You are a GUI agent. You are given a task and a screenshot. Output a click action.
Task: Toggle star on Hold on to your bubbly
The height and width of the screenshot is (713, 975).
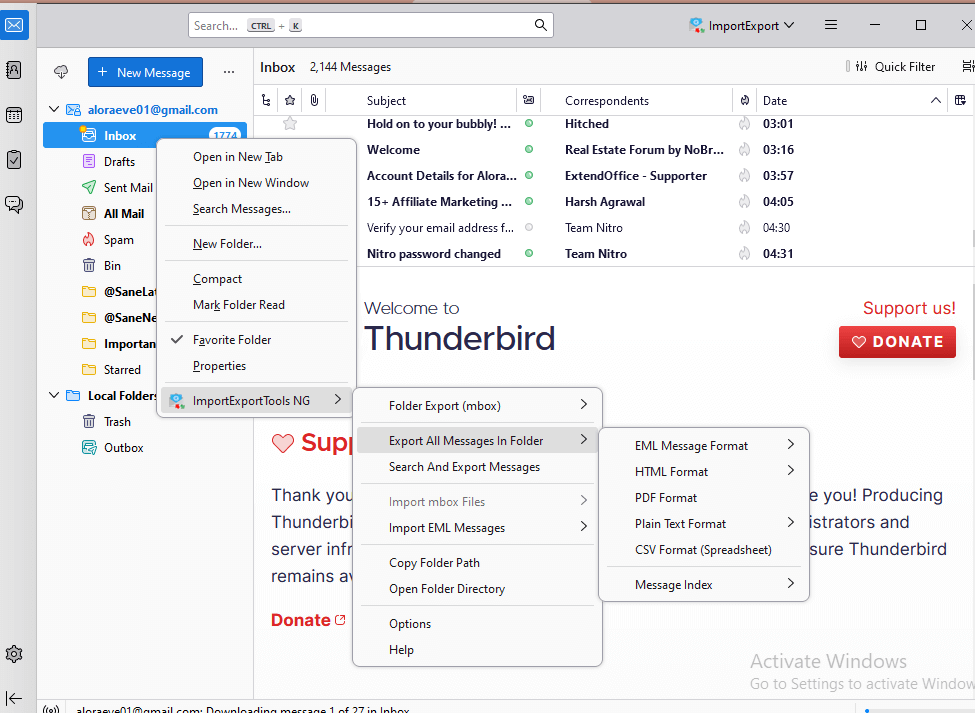[x=290, y=124]
